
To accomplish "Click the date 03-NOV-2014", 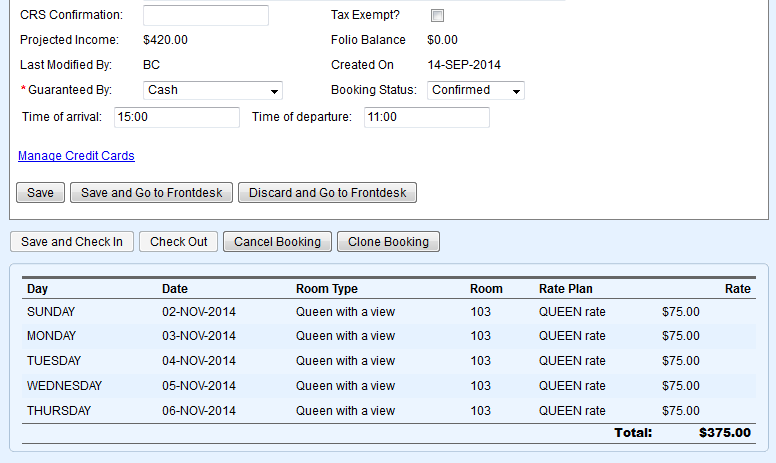I will pos(199,336).
